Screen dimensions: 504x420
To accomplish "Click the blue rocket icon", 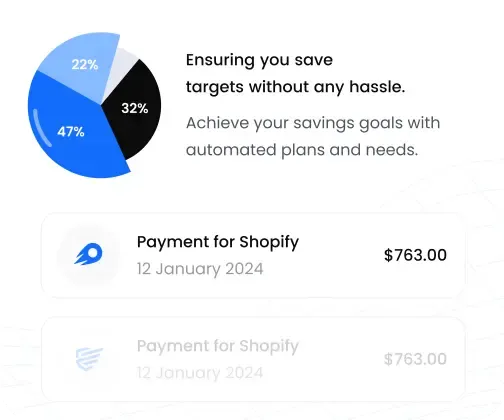I will 88,254.
